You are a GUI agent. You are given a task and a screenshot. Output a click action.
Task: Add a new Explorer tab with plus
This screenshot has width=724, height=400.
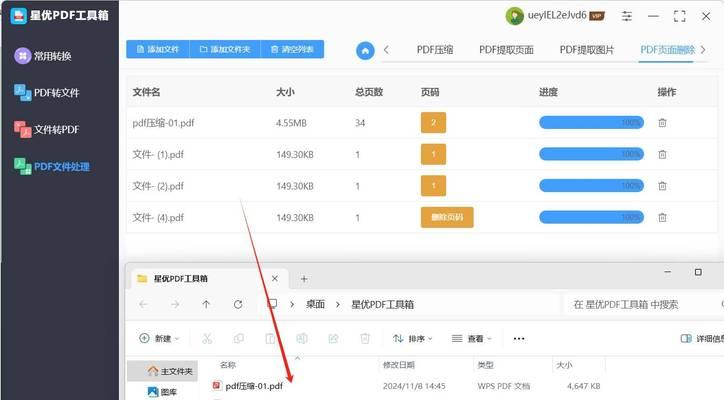(304, 279)
